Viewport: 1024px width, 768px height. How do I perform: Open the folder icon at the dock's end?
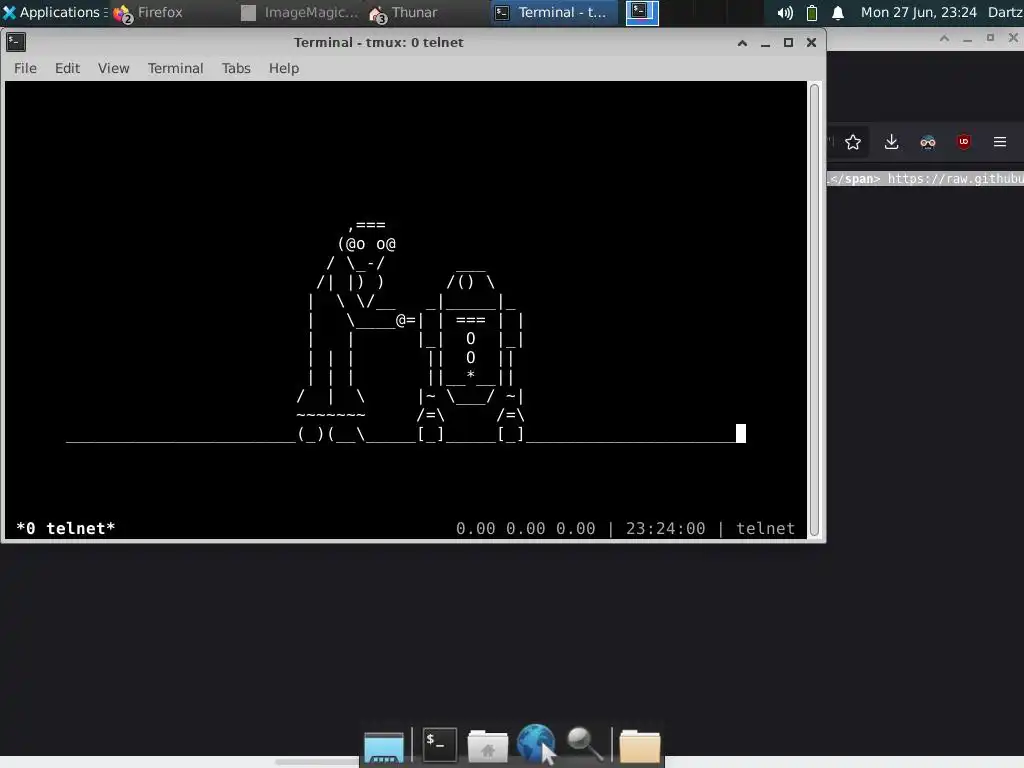[x=639, y=745]
